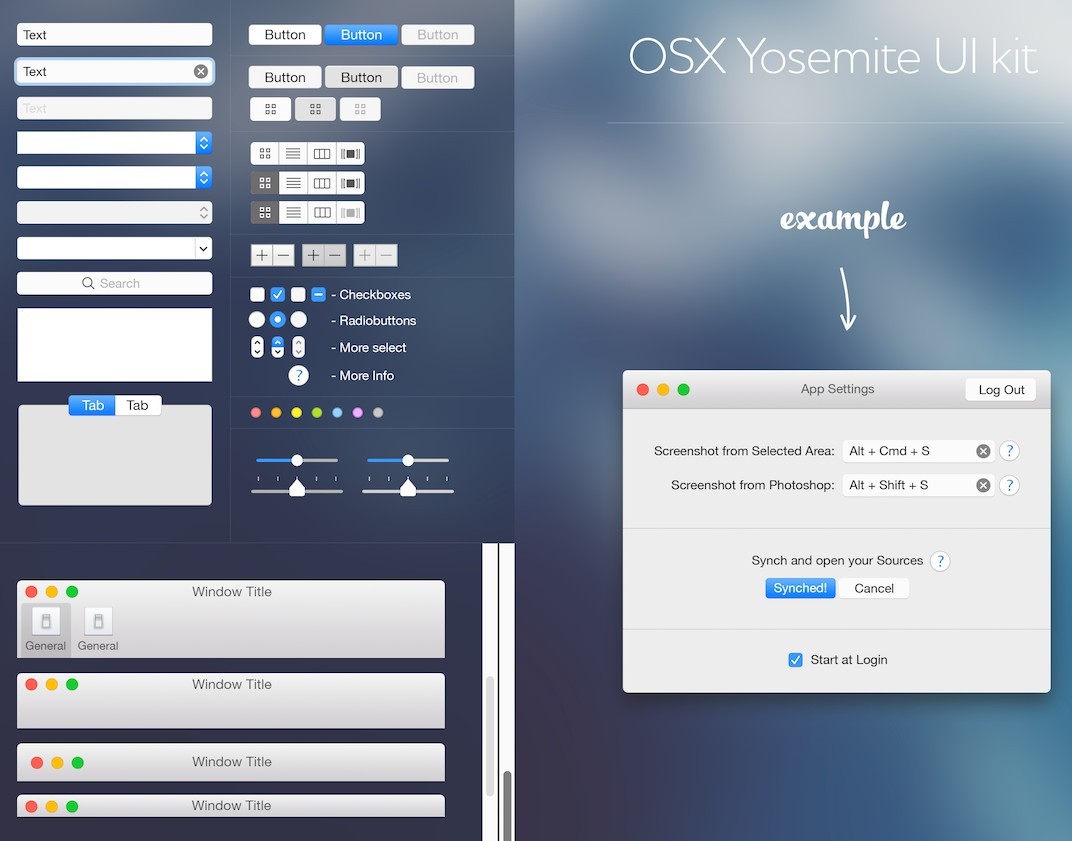Screen dimensions: 1072x841
Task: Switch to the blue selected Tab
Action: click(x=92, y=405)
